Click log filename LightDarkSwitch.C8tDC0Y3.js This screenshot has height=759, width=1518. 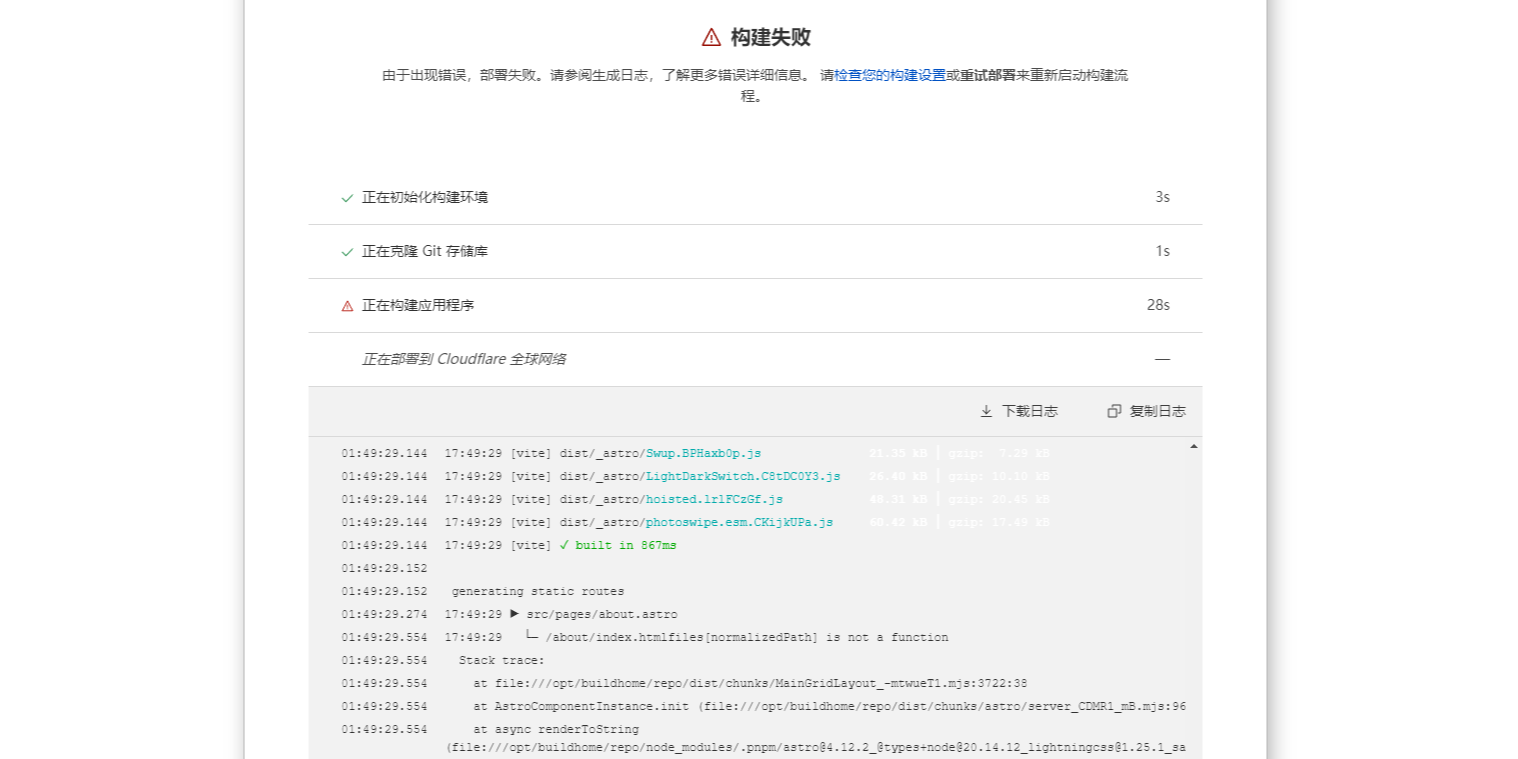tap(743, 476)
